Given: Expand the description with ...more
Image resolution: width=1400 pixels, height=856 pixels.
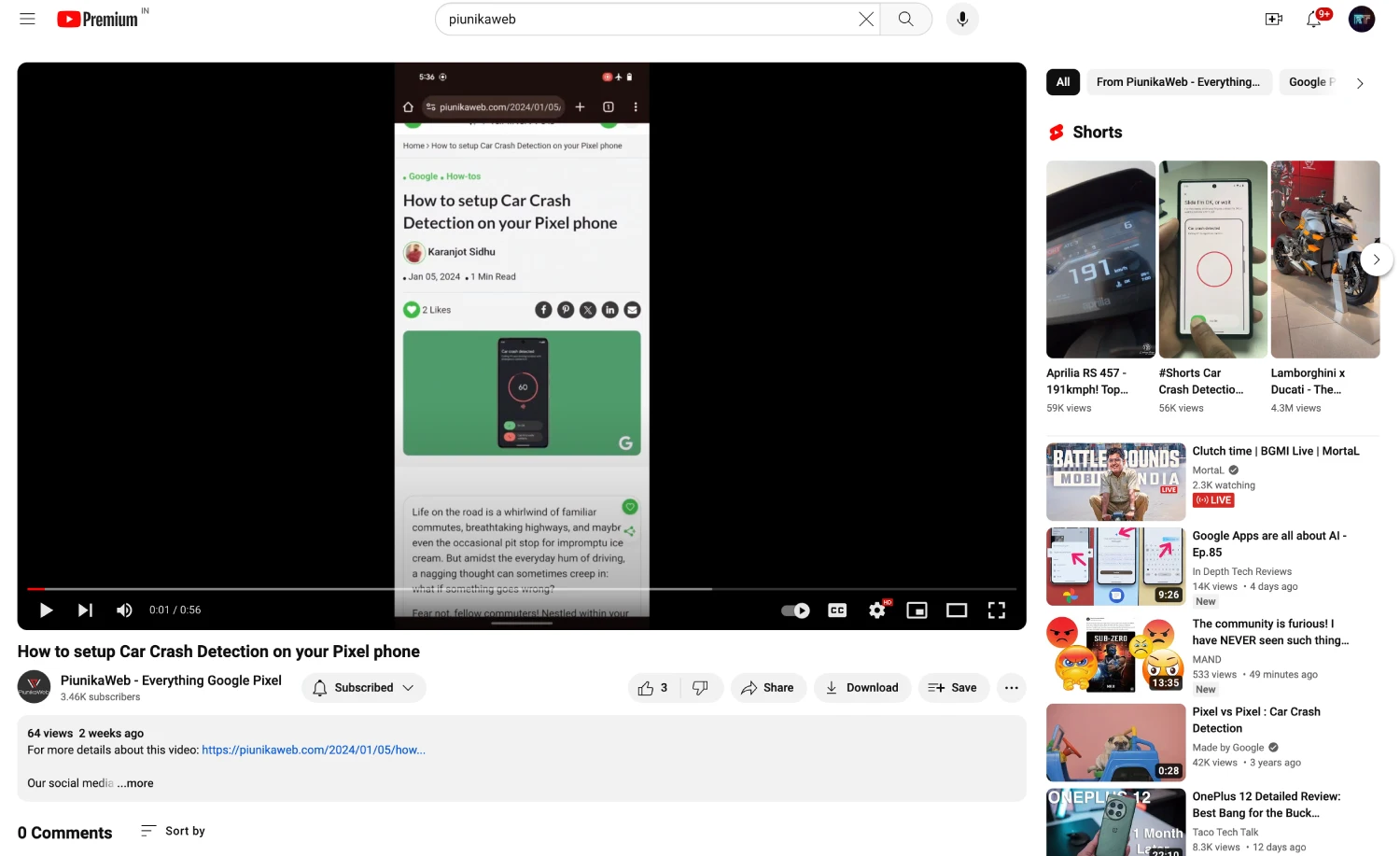Looking at the screenshot, I should tap(135, 783).
